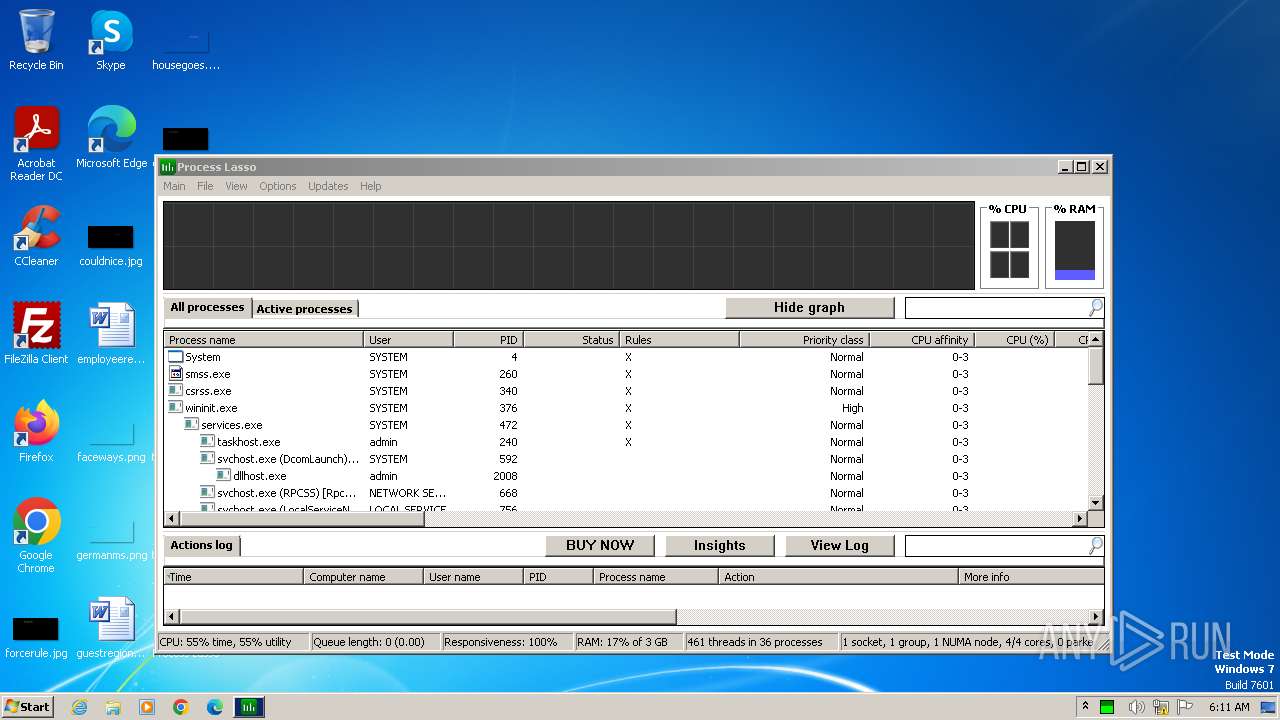
Task: Open File Explorer from the taskbar
Action: click(113, 707)
